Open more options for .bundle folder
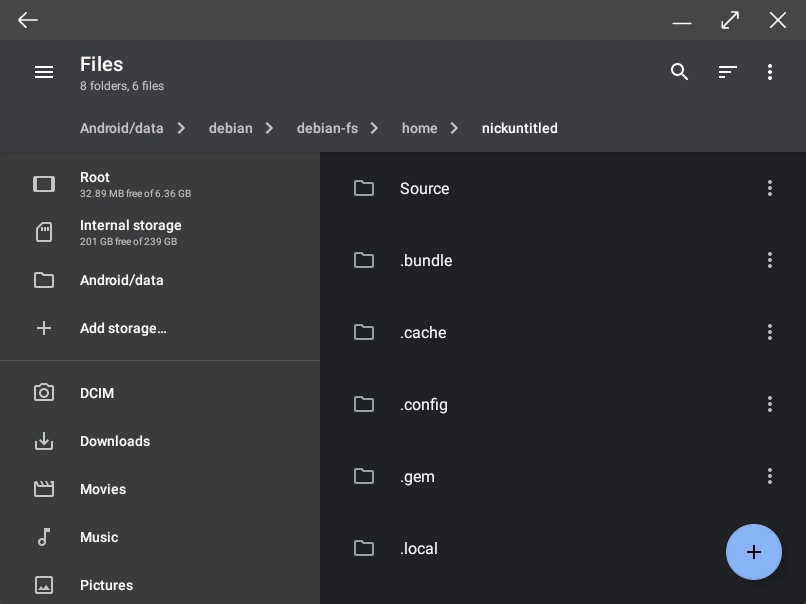This screenshot has width=806, height=604. pyautogui.click(x=770, y=260)
